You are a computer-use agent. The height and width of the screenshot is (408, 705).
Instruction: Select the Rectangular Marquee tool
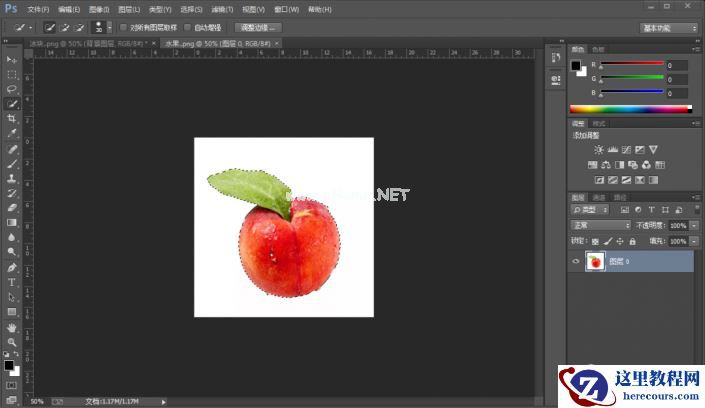click(x=12, y=74)
